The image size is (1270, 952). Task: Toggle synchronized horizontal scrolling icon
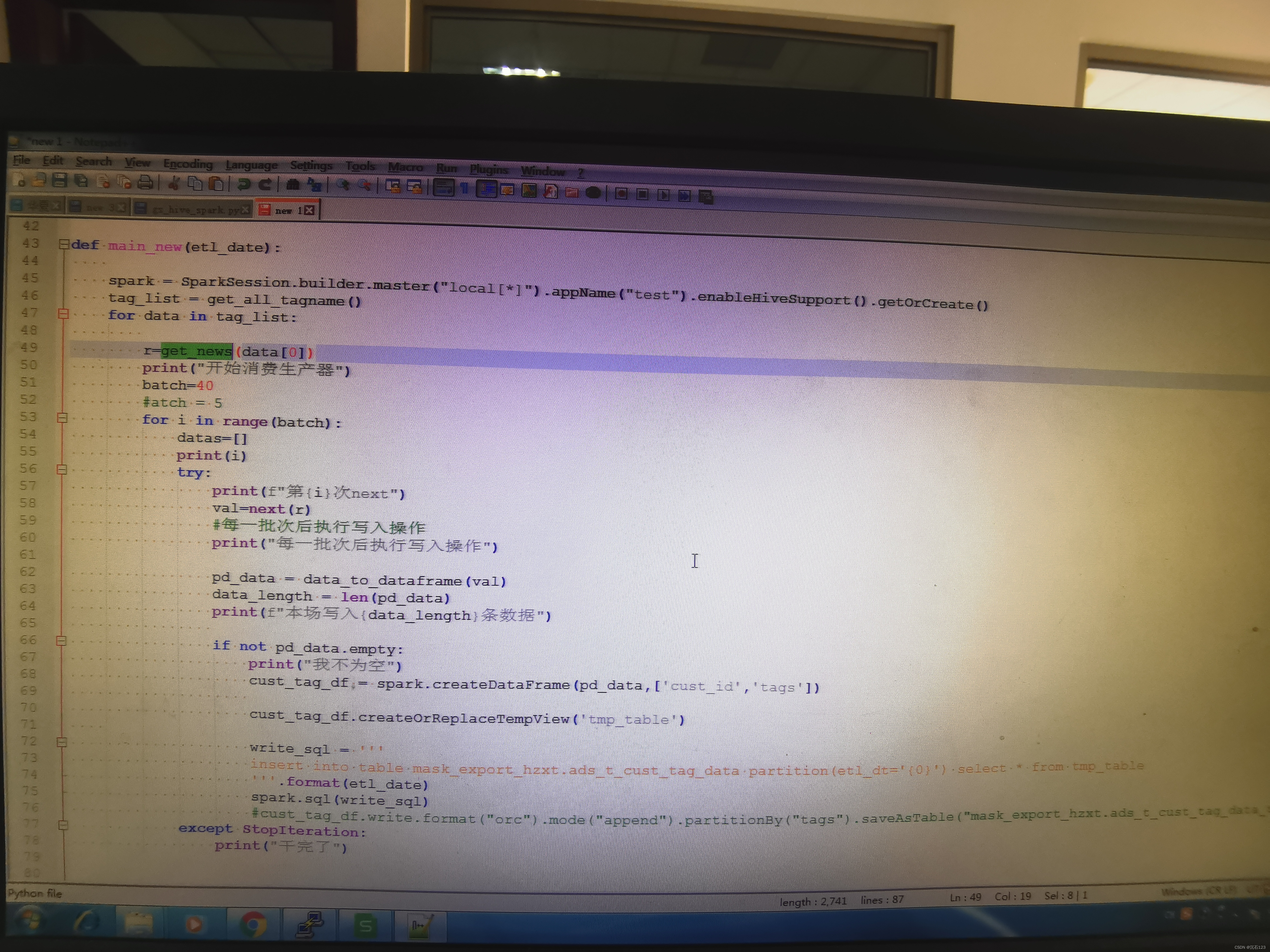415,187
